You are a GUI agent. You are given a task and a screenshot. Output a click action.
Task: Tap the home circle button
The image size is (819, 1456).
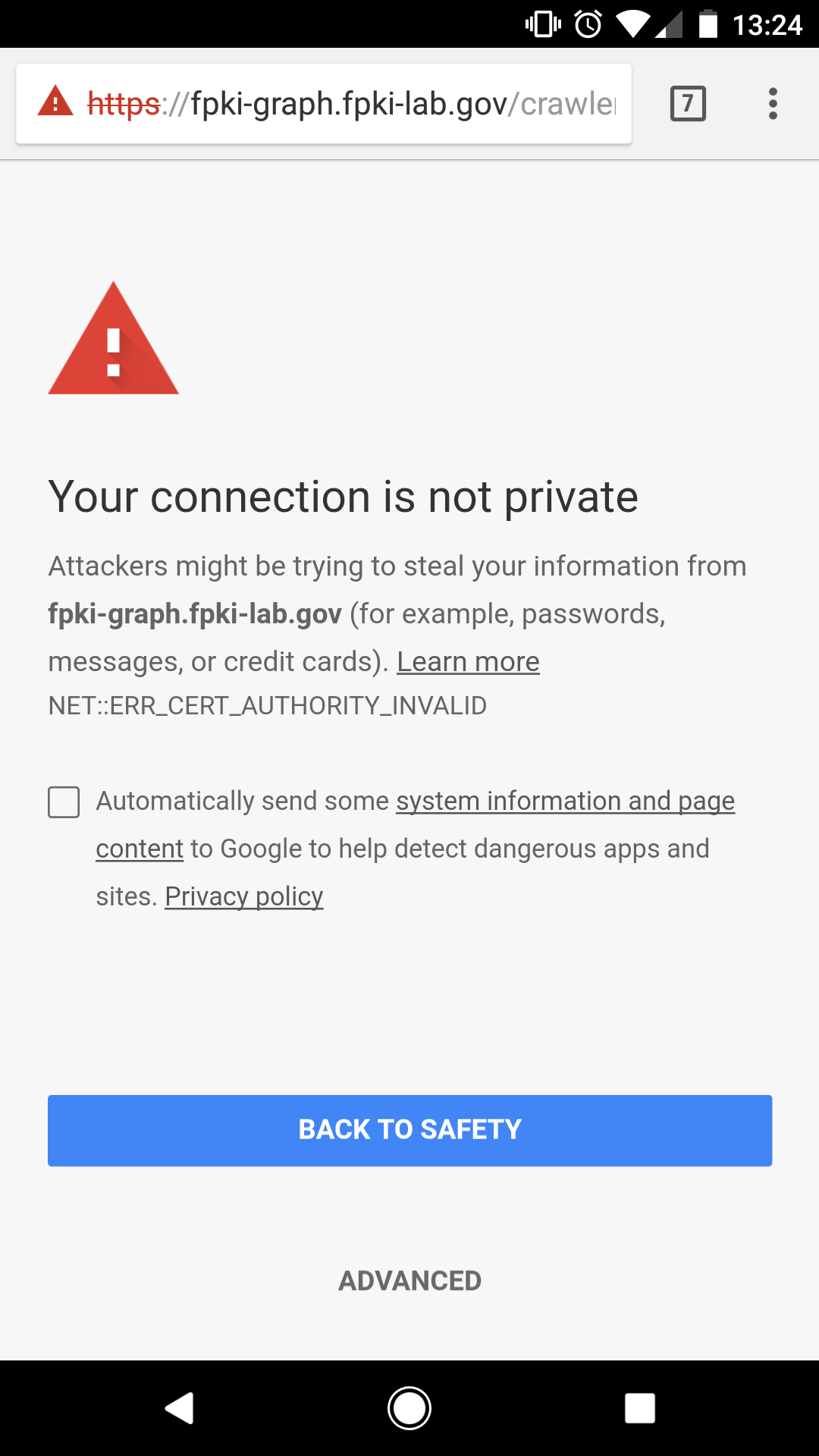coord(409,1408)
